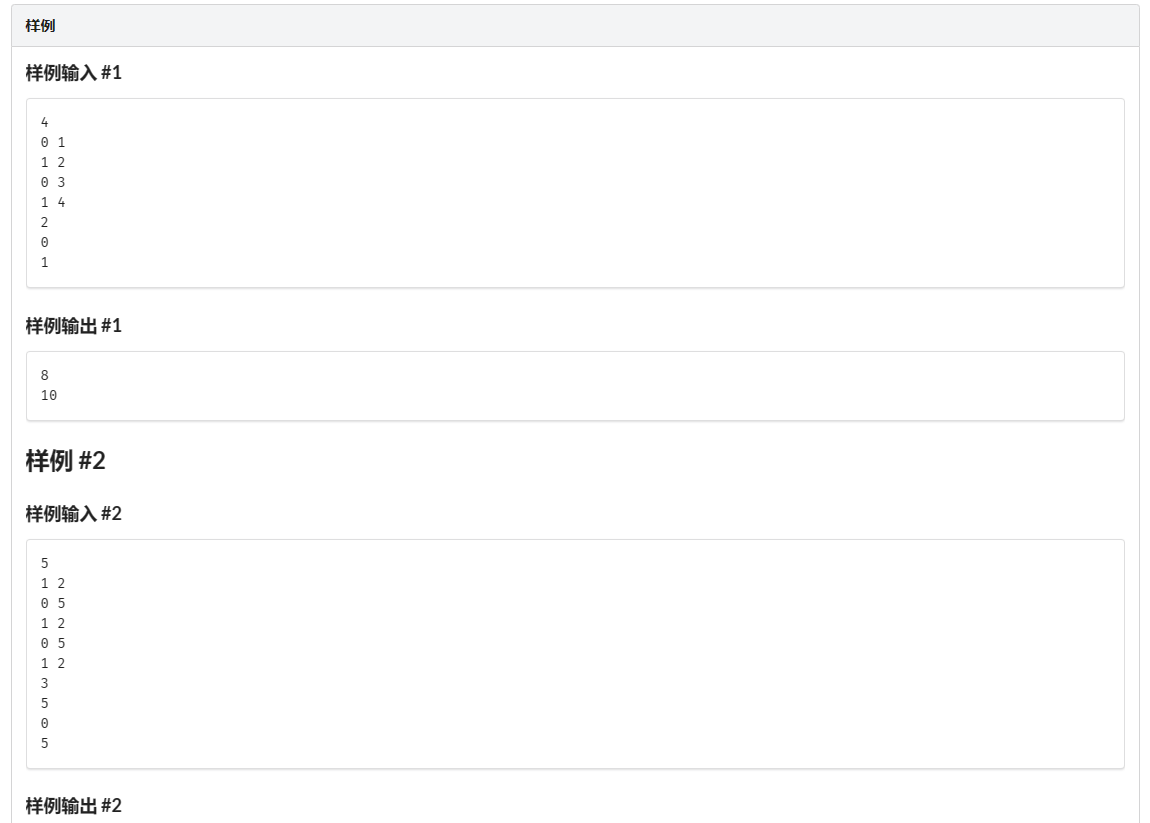Click the 样例 #2 section heading

pyautogui.click(x=65, y=461)
